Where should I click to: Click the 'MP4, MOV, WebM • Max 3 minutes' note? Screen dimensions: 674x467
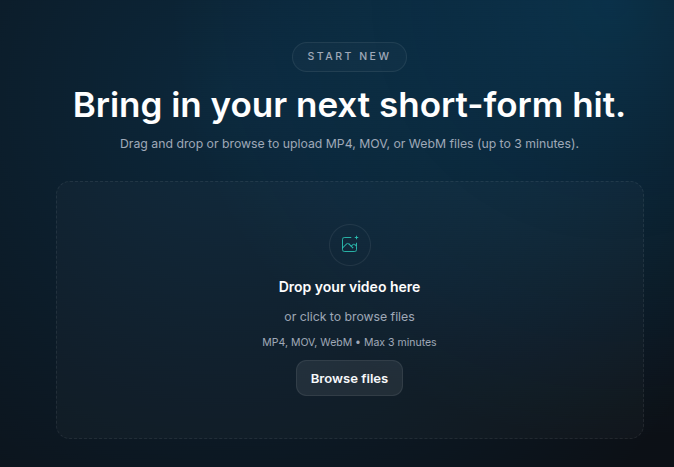(x=349, y=342)
